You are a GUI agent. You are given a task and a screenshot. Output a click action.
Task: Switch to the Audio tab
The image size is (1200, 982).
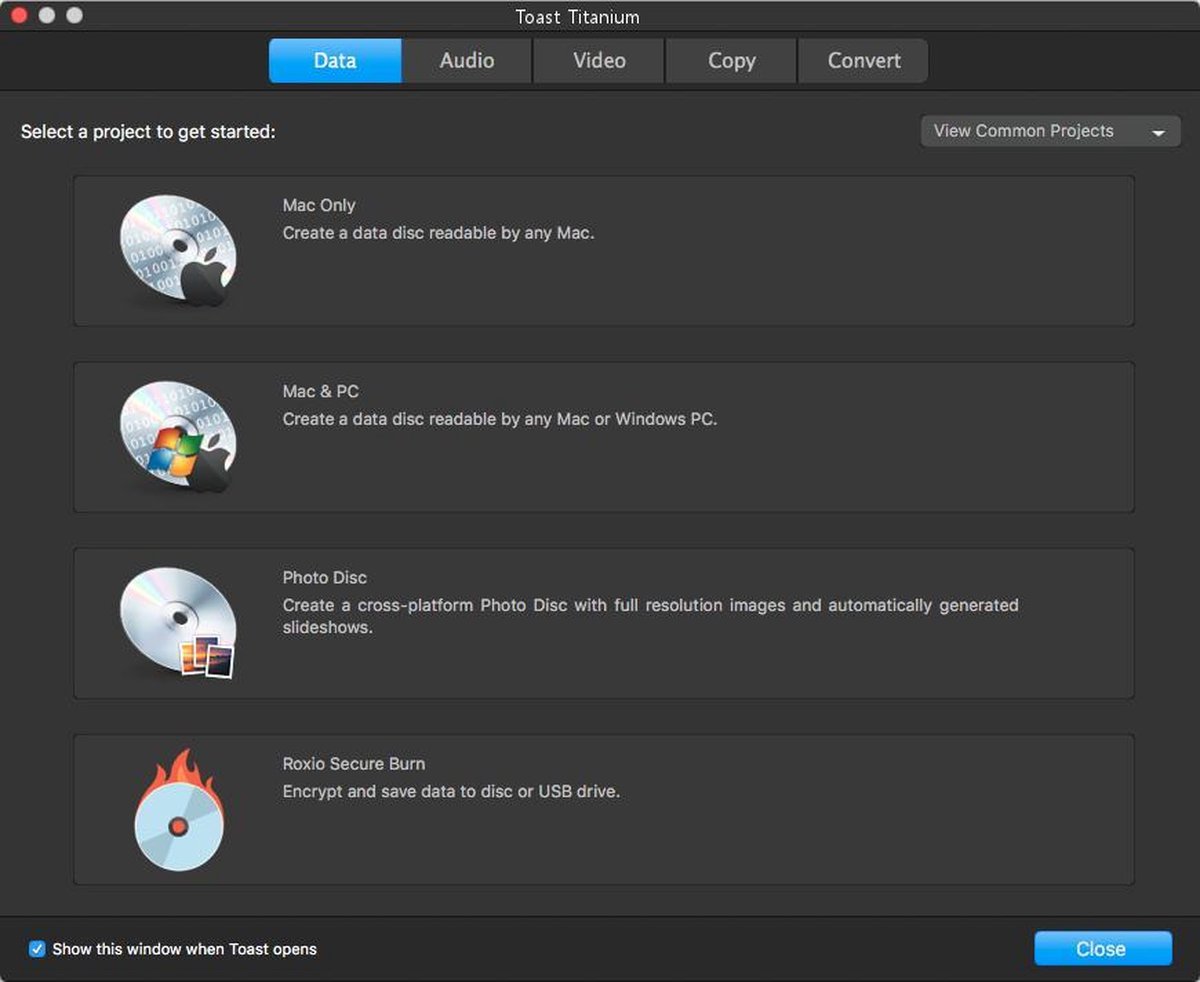(467, 60)
